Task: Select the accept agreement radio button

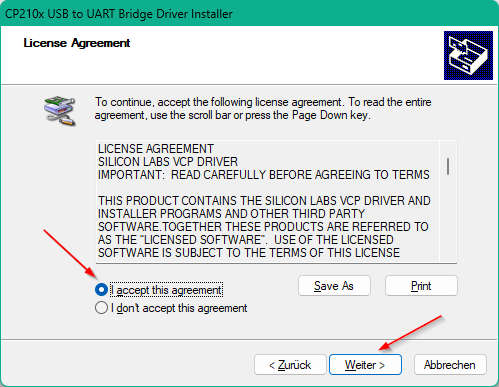Action: pos(101,290)
